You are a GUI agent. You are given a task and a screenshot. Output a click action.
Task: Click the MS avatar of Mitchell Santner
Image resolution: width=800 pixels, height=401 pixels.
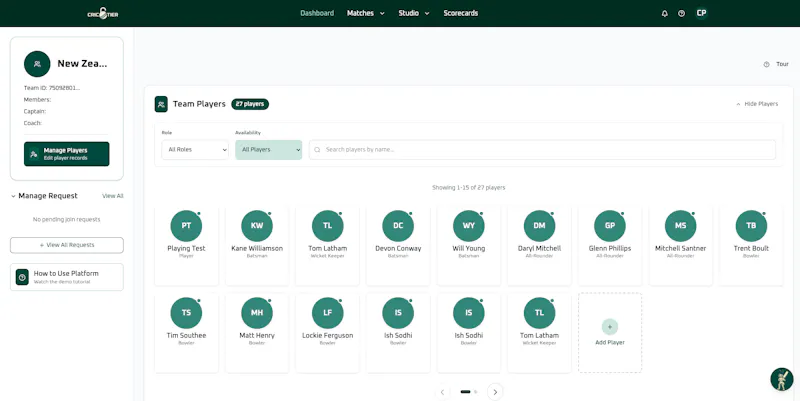point(681,225)
